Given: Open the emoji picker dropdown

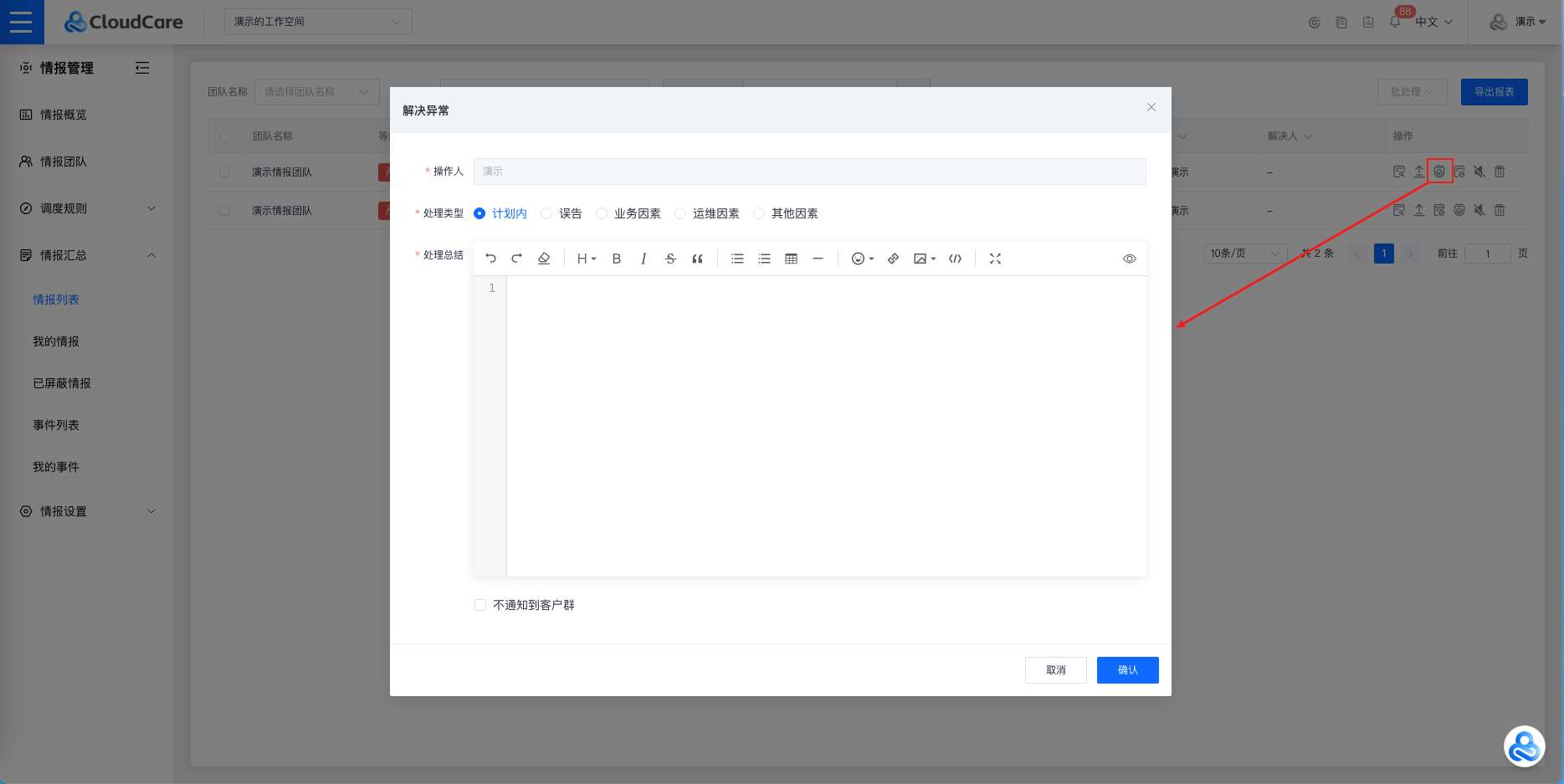Looking at the screenshot, I should coord(862,259).
